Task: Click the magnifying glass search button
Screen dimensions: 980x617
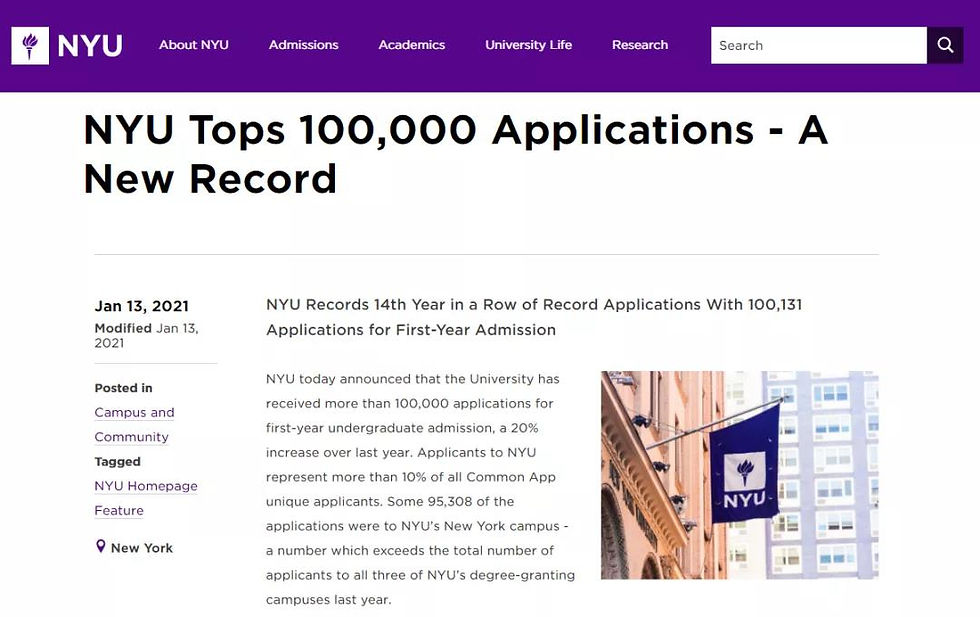Action: tap(945, 45)
